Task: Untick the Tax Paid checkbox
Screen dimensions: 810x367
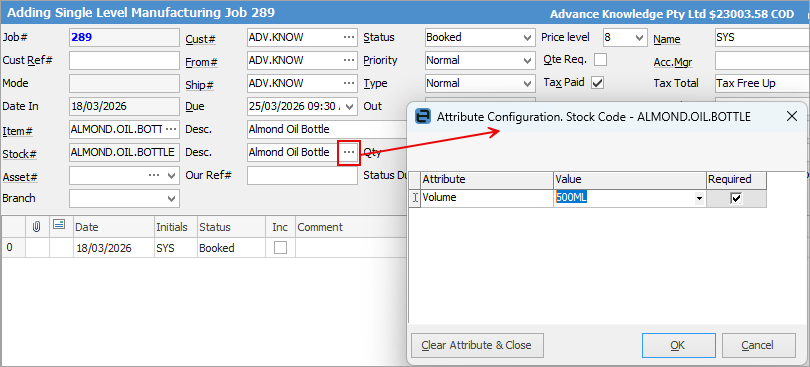Action: tap(598, 83)
